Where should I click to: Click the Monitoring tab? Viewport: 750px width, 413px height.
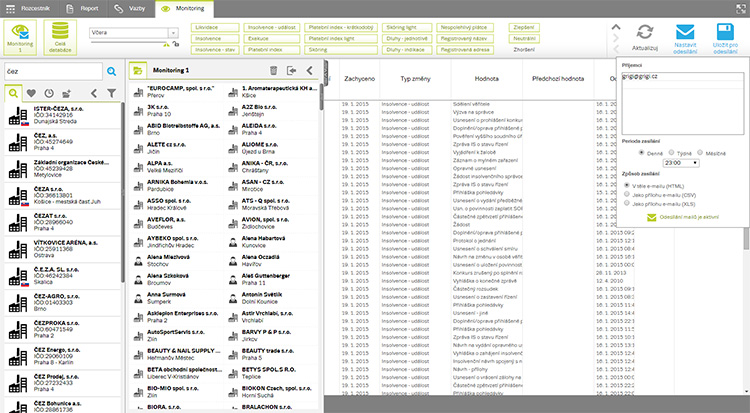pos(184,9)
